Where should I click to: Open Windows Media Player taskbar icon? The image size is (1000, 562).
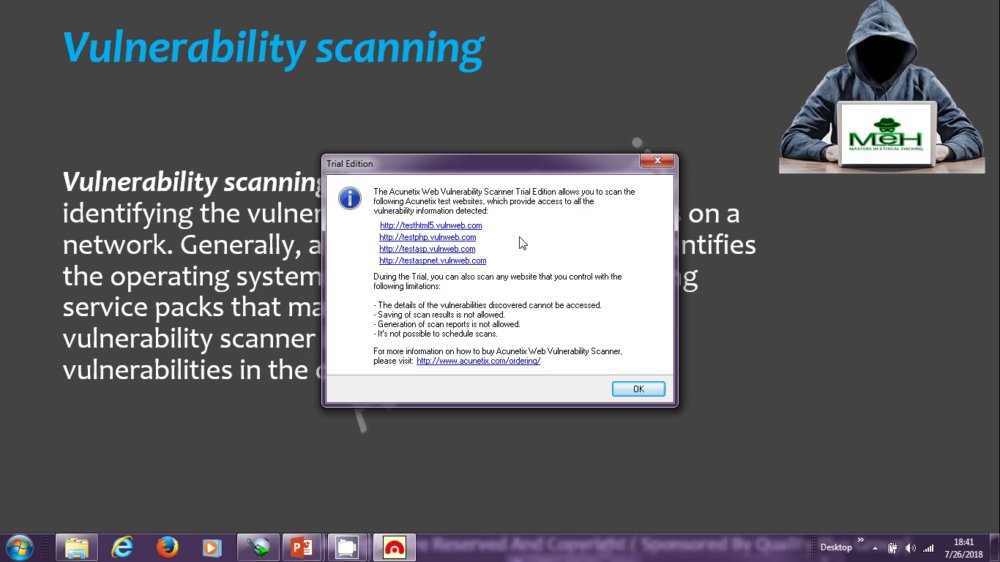[x=212, y=547]
